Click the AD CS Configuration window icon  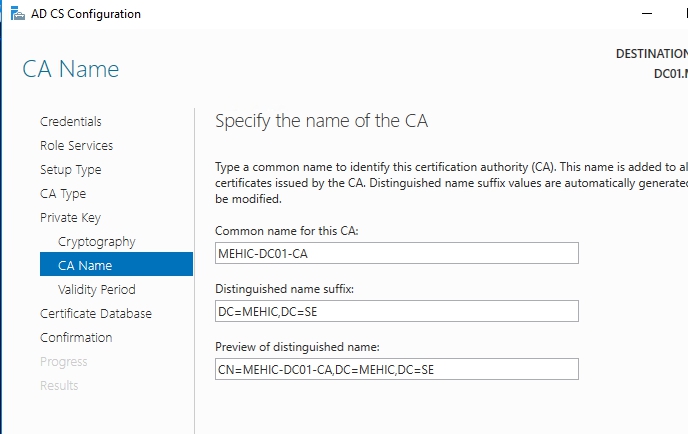click(17, 14)
